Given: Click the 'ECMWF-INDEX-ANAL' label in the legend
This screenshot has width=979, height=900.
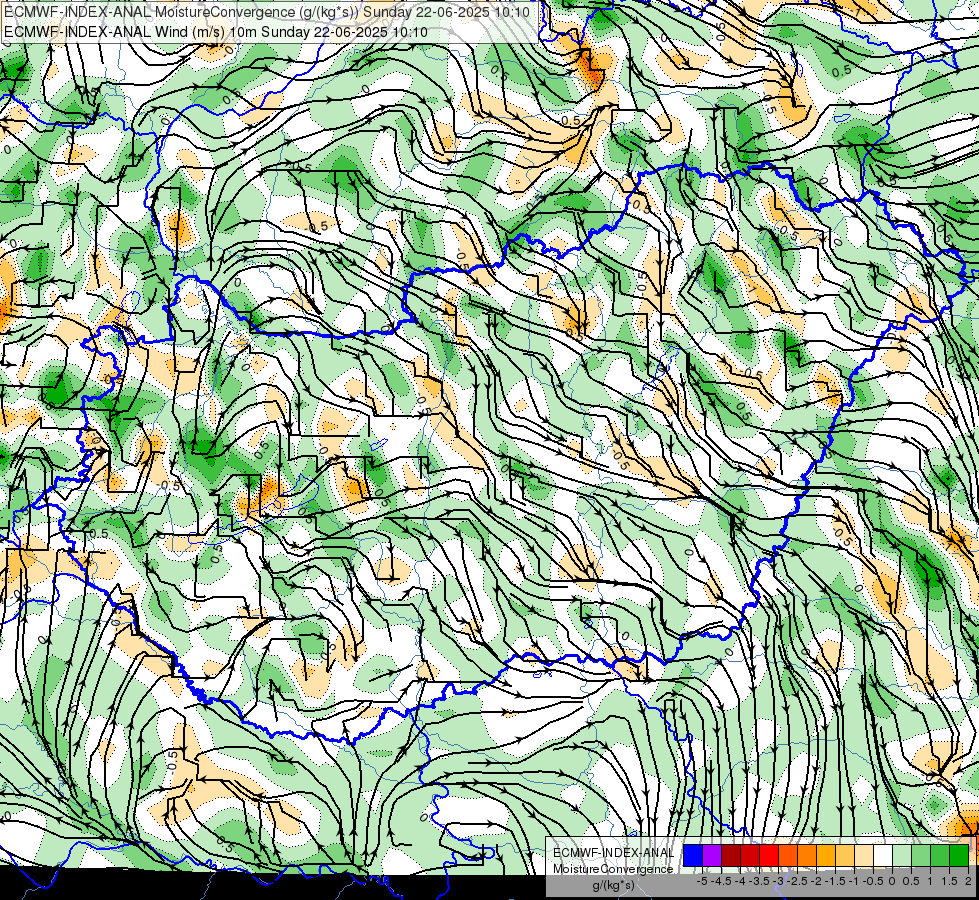Looking at the screenshot, I should pyautogui.click(x=614, y=853).
